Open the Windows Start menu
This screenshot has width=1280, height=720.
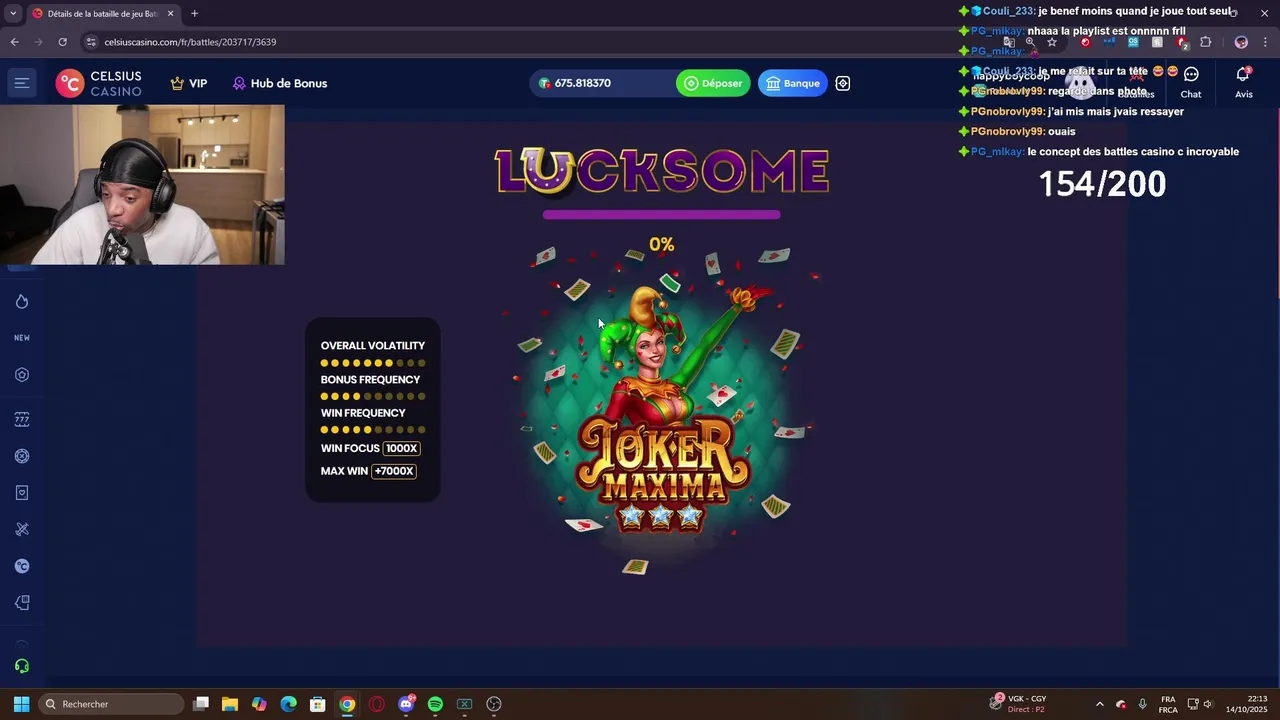click(x=21, y=704)
